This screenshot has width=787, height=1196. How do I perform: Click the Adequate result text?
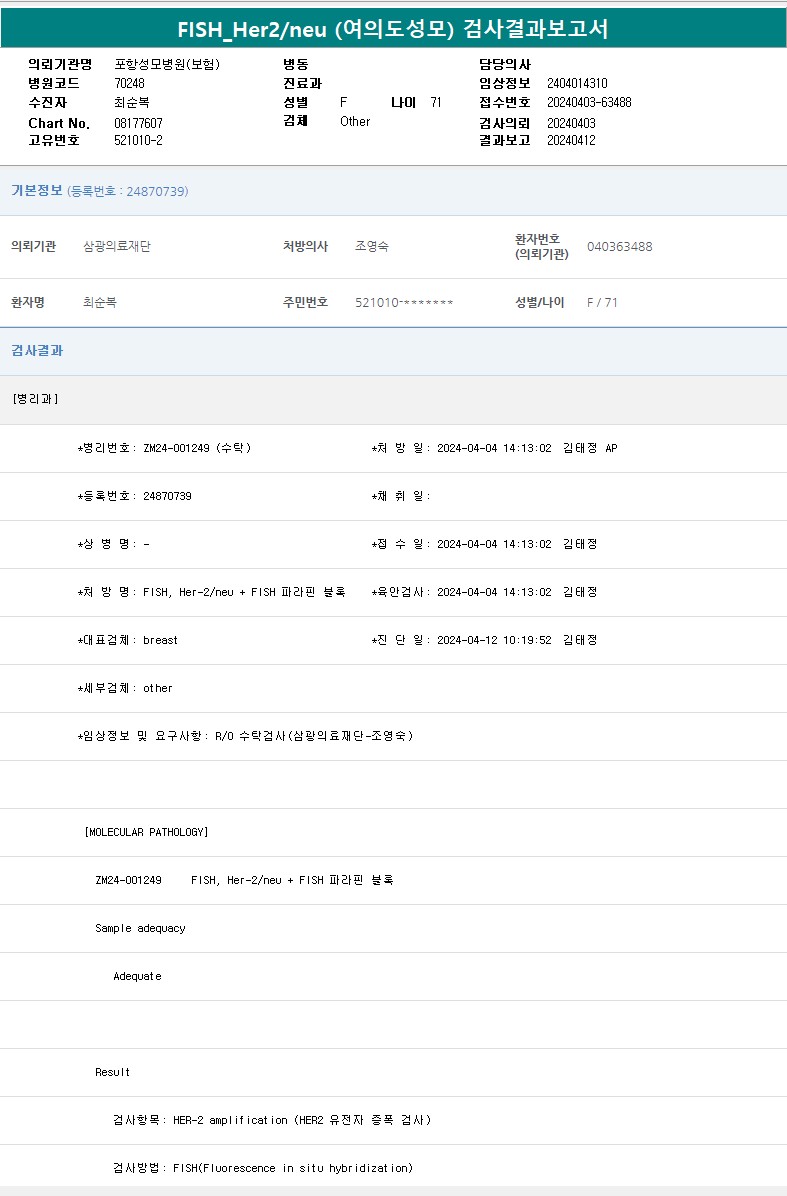click(x=137, y=976)
